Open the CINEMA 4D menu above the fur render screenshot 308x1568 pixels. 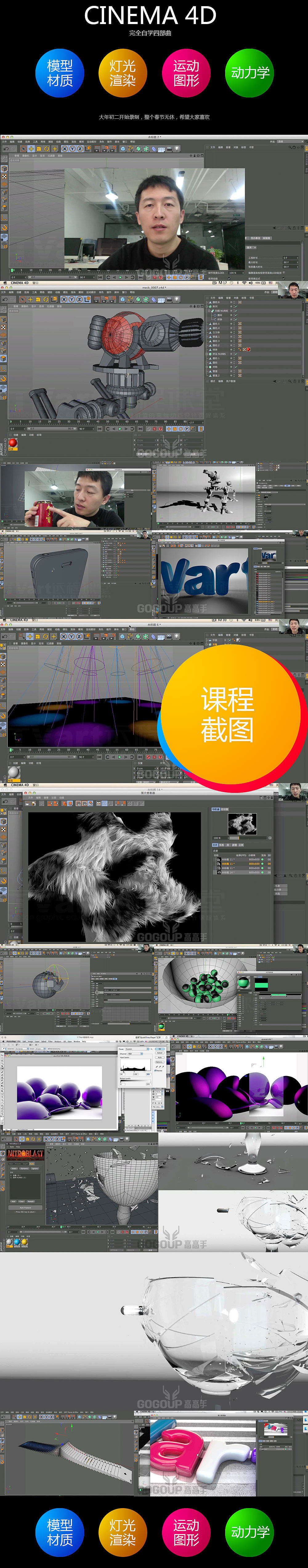pos(20,785)
